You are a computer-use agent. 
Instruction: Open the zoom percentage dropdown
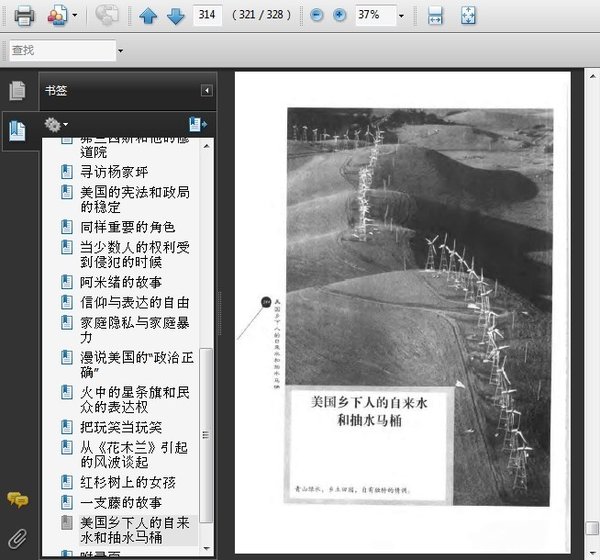click(401, 16)
